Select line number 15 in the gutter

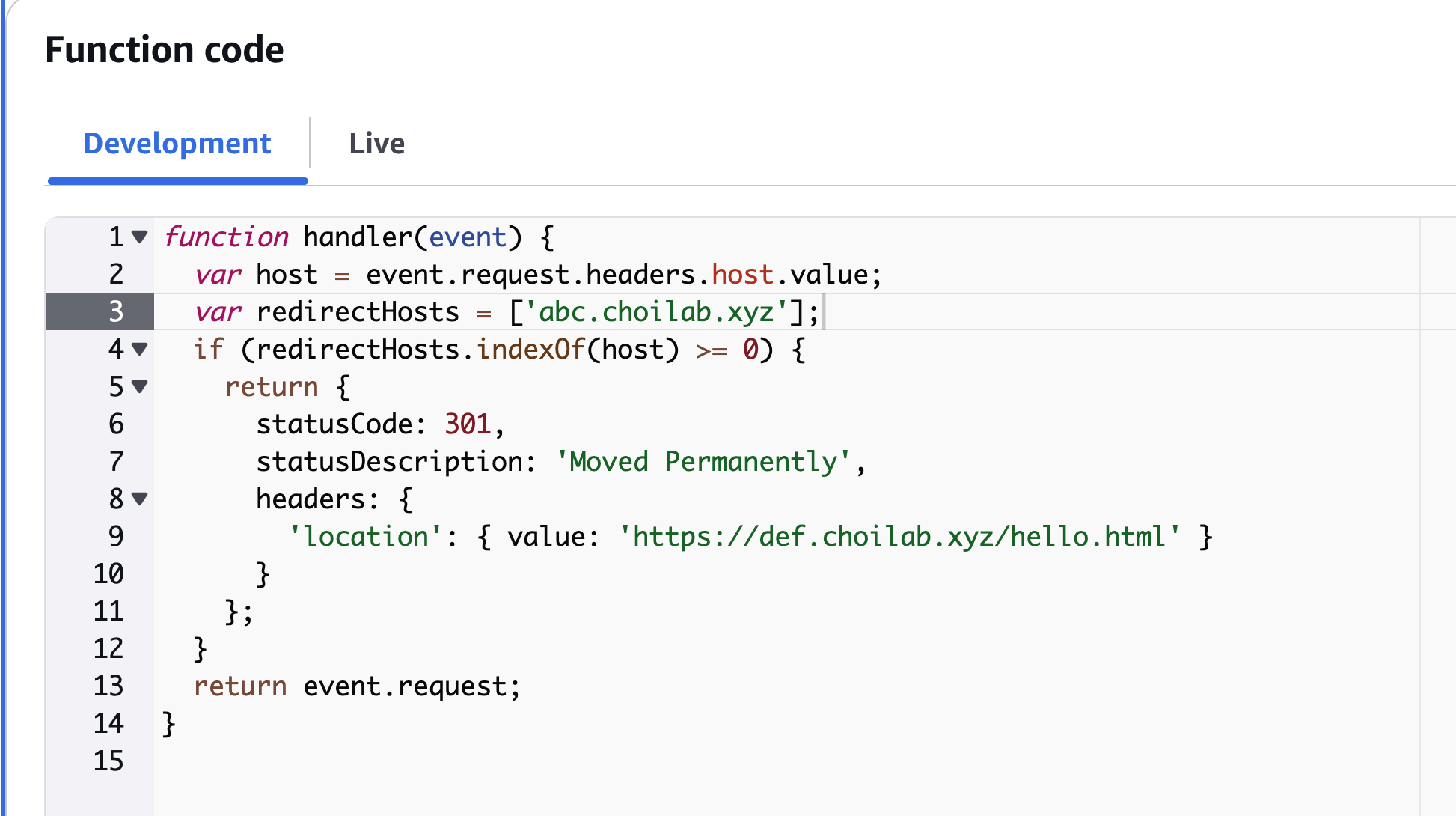pyautogui.click(x=108, y=761)
